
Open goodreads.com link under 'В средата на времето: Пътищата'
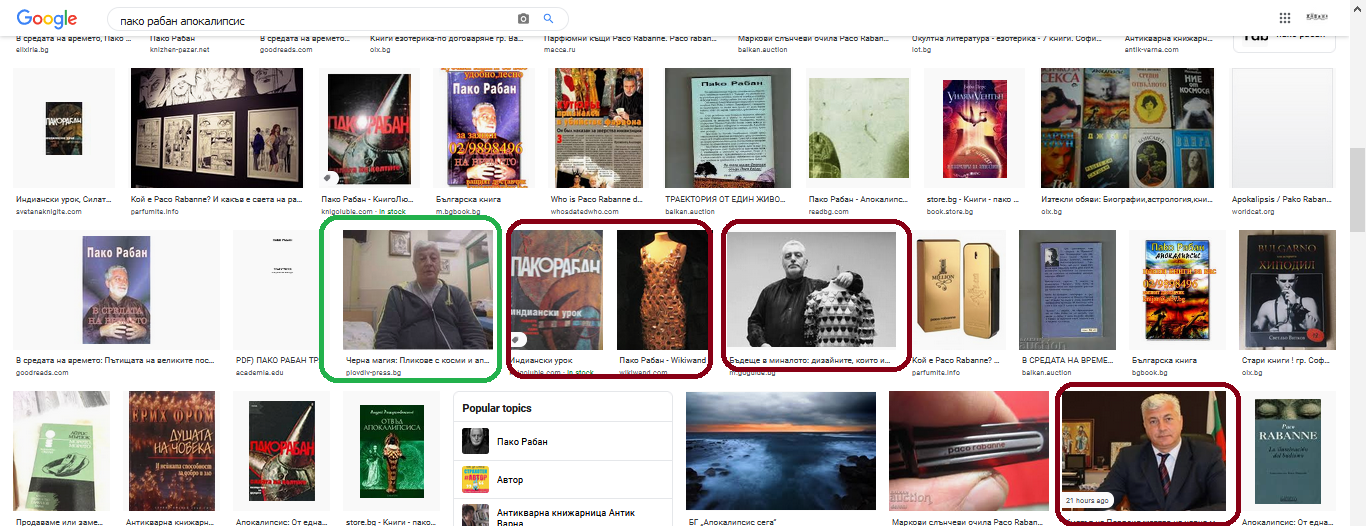(42, 372)
